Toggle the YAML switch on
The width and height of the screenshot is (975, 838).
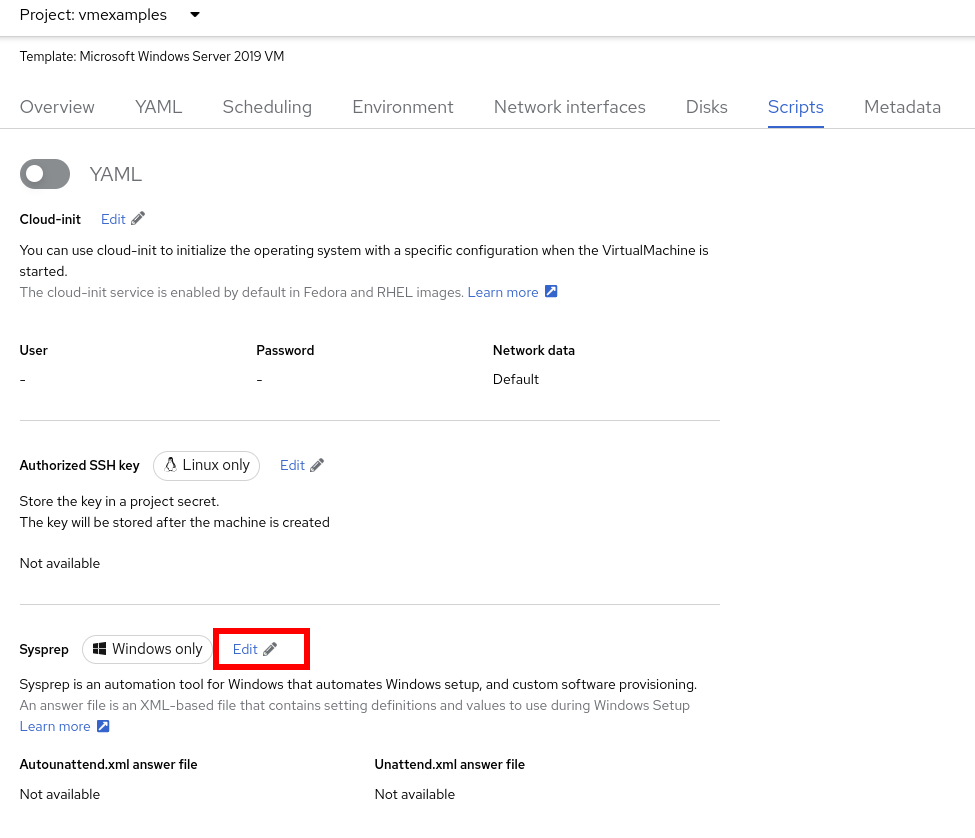[x=45, y=174]
